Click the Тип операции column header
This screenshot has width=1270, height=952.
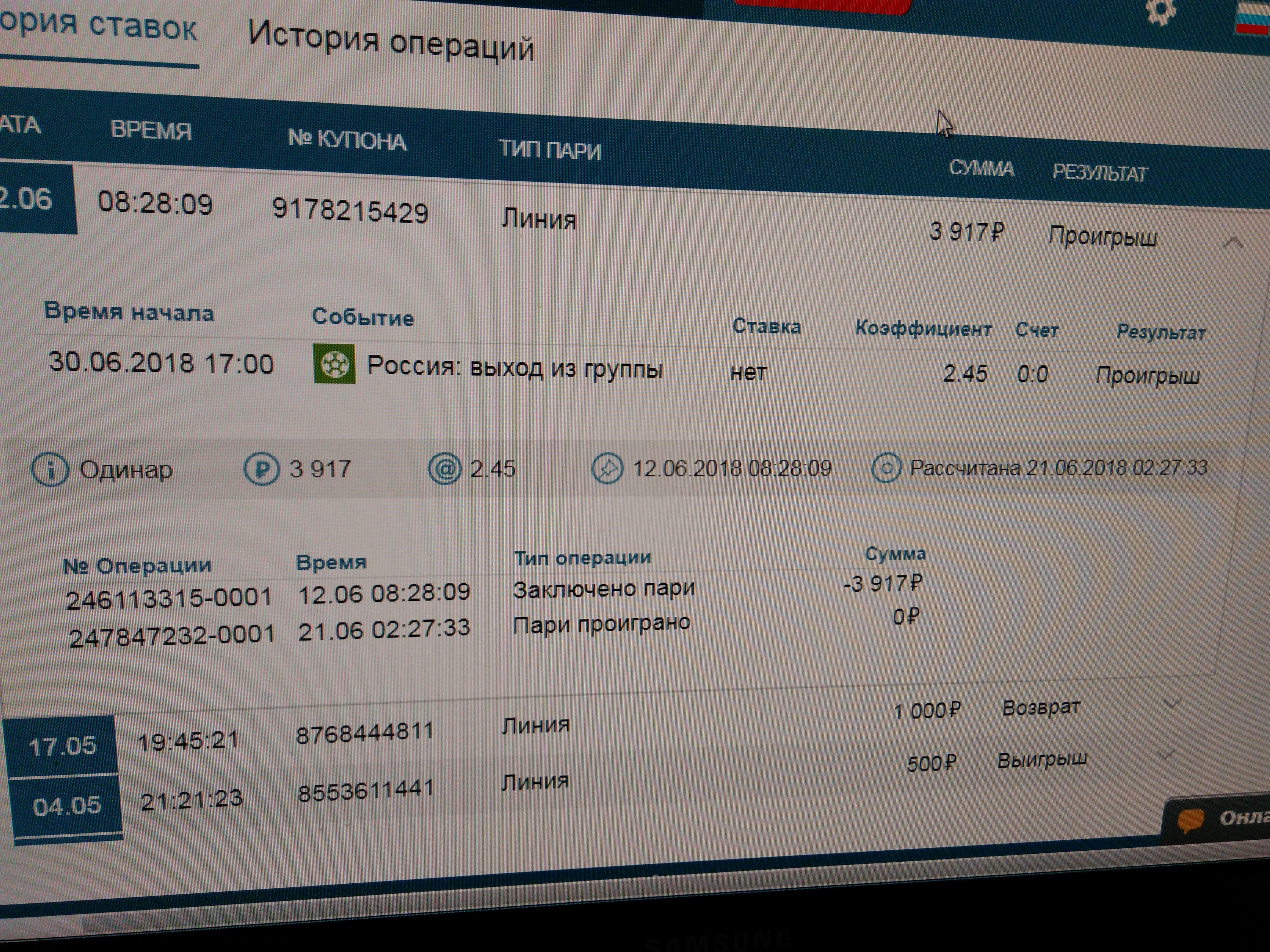click(x=583, y=558)
